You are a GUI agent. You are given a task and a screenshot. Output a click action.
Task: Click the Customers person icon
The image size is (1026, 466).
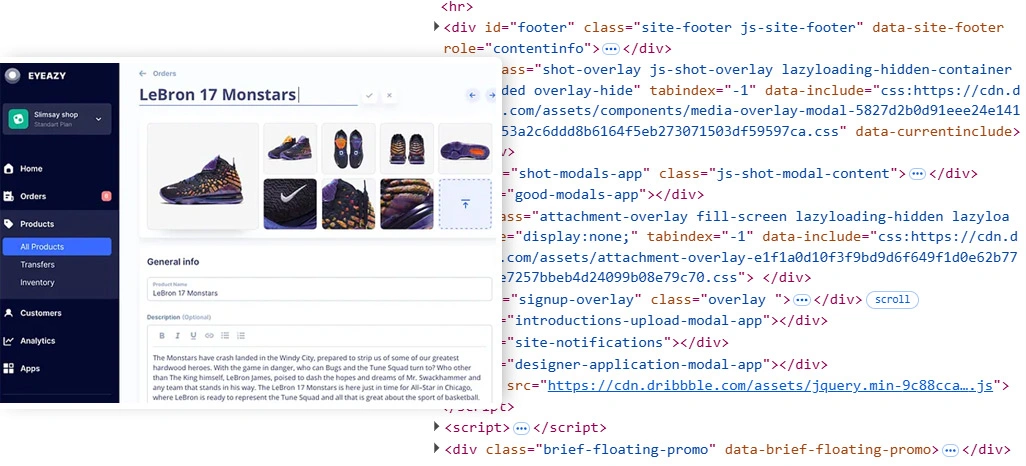tap(9, 314)
